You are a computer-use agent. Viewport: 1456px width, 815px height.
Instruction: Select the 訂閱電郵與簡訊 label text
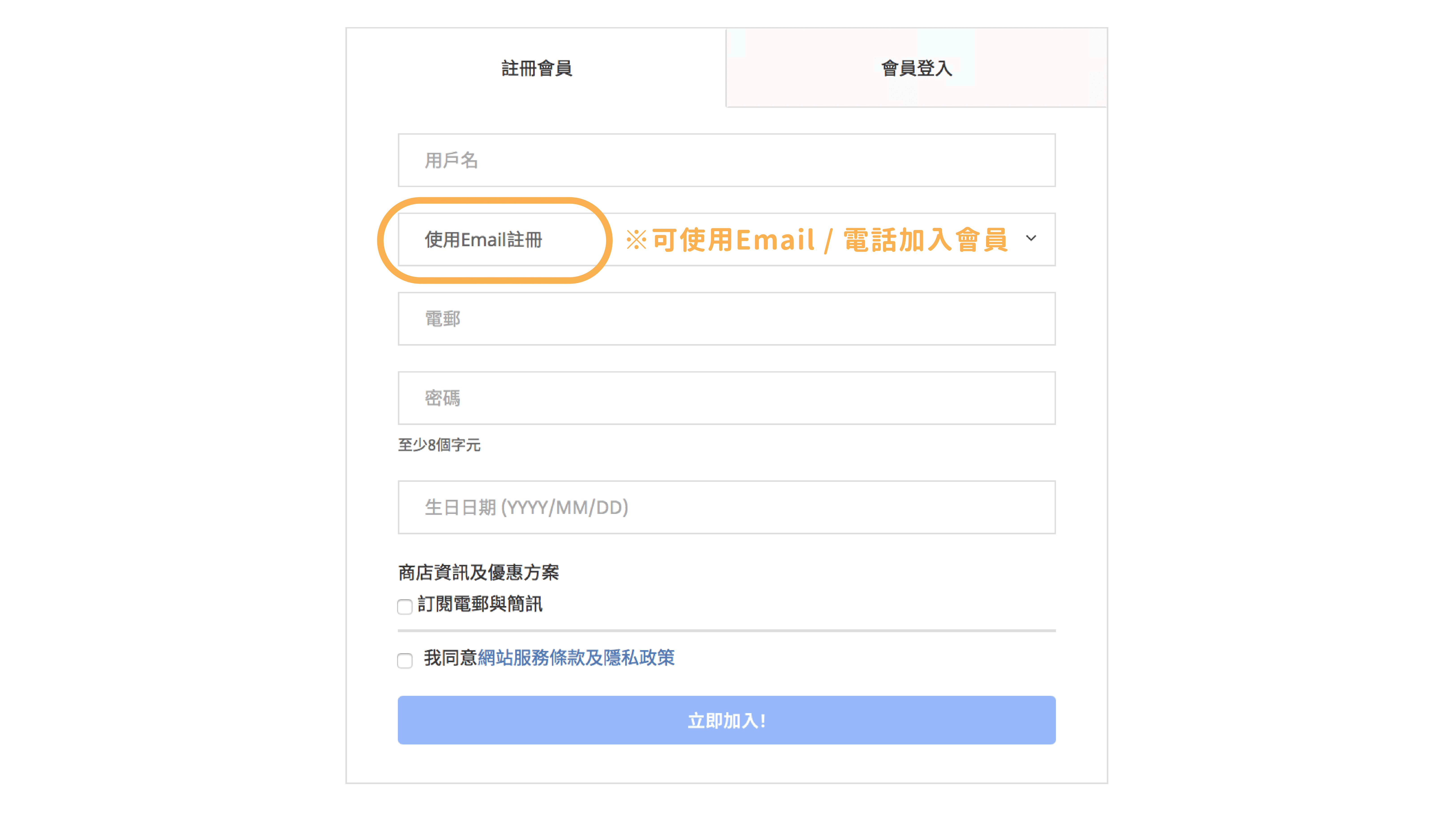pyautogui.click(x=480, y=604)
